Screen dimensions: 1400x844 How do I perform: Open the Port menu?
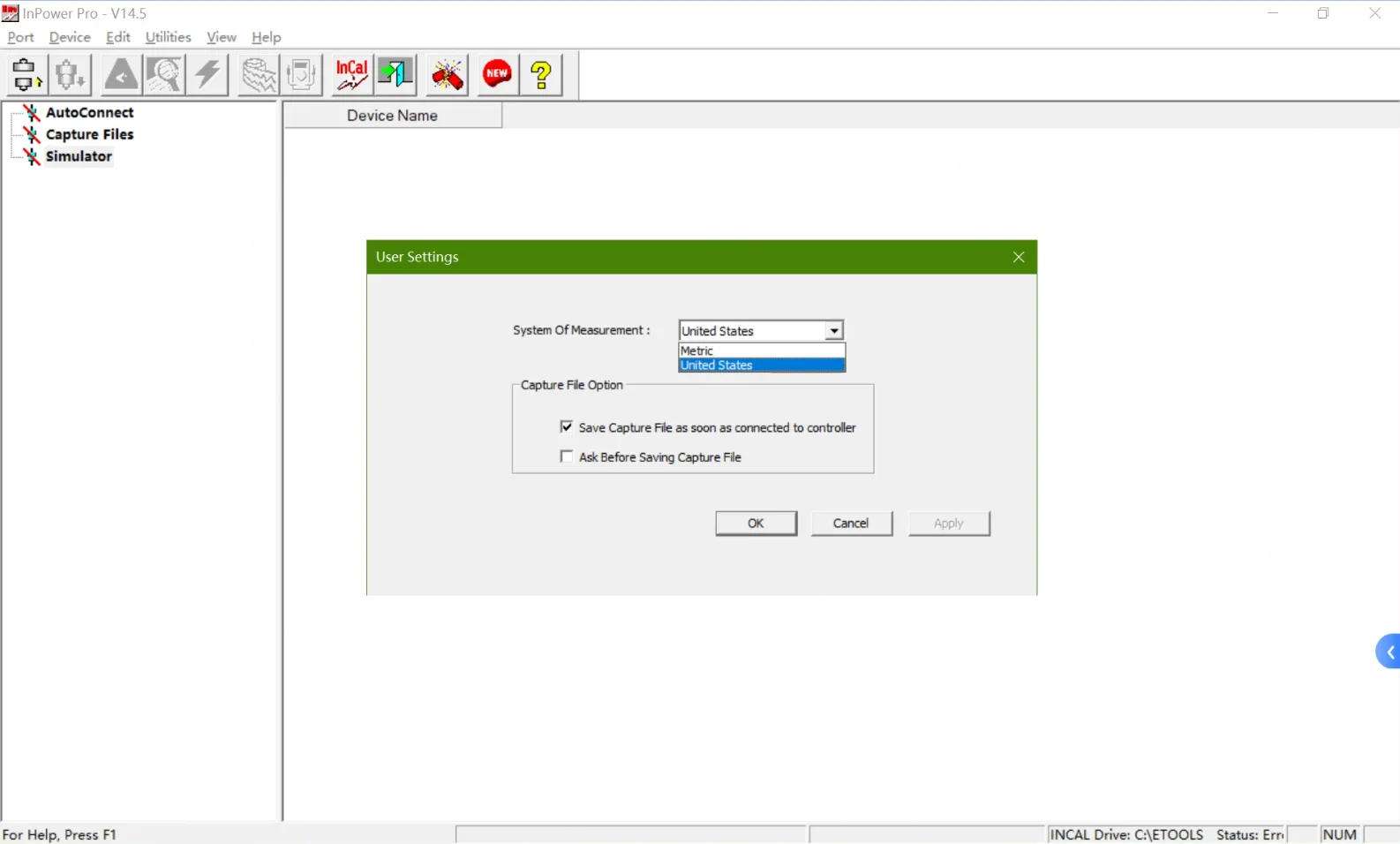click(x=20, y=37)
